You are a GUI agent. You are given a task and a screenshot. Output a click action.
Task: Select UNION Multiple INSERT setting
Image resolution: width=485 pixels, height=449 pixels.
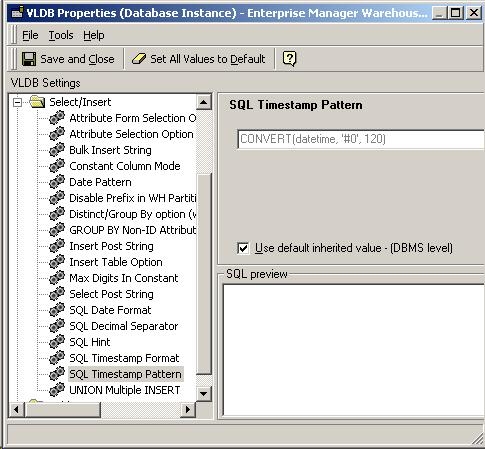coord(125,390)
